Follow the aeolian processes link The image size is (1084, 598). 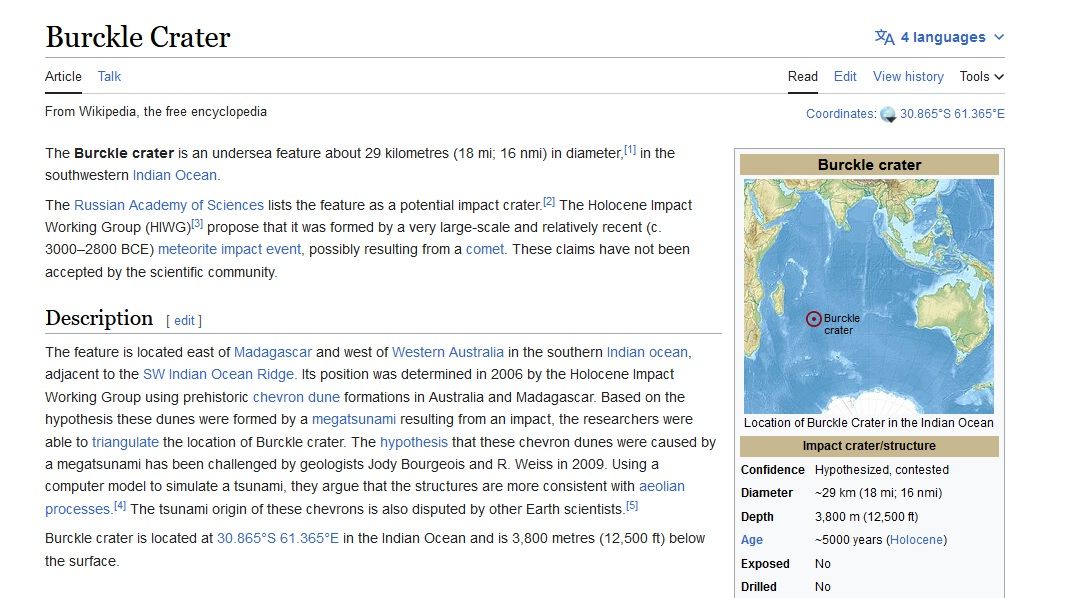[x=662, y=487]
